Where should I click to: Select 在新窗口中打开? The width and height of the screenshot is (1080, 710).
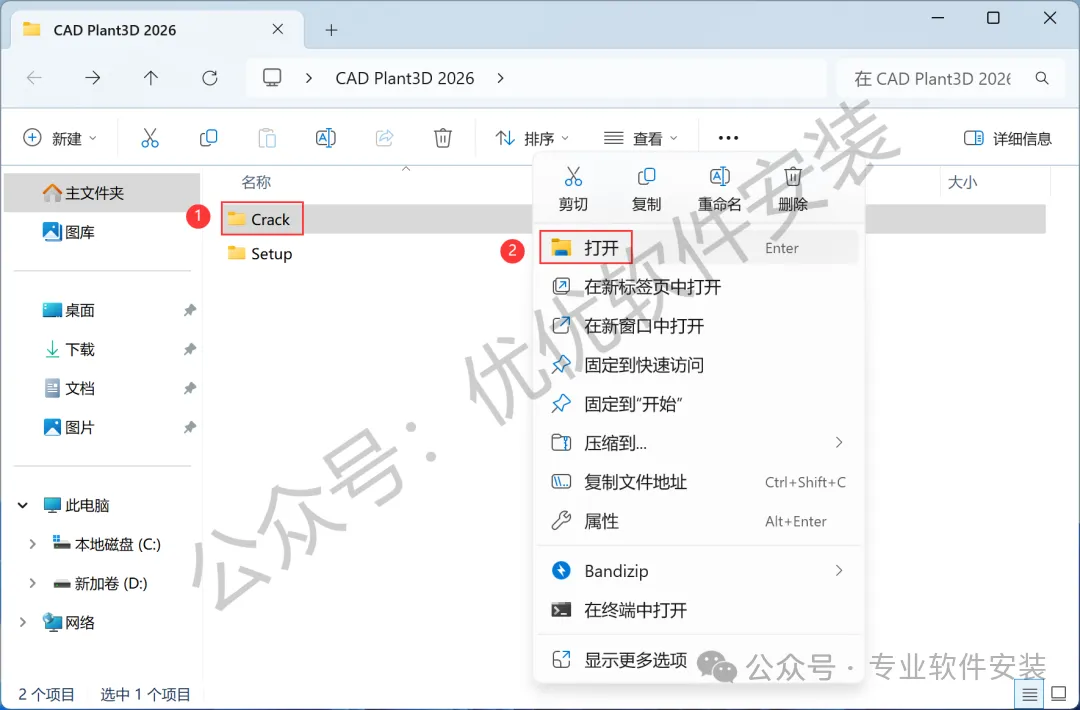[698, 326]
